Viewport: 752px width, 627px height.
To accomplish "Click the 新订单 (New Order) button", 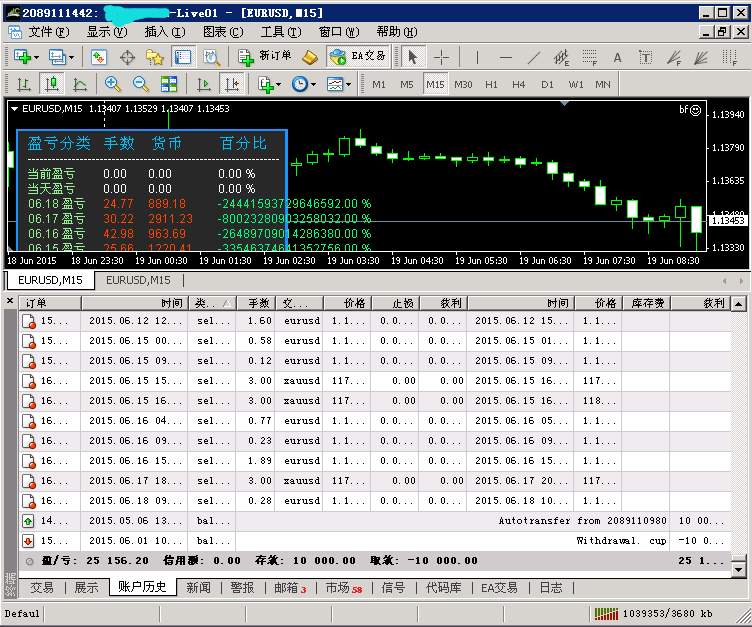I will point(265,57).
